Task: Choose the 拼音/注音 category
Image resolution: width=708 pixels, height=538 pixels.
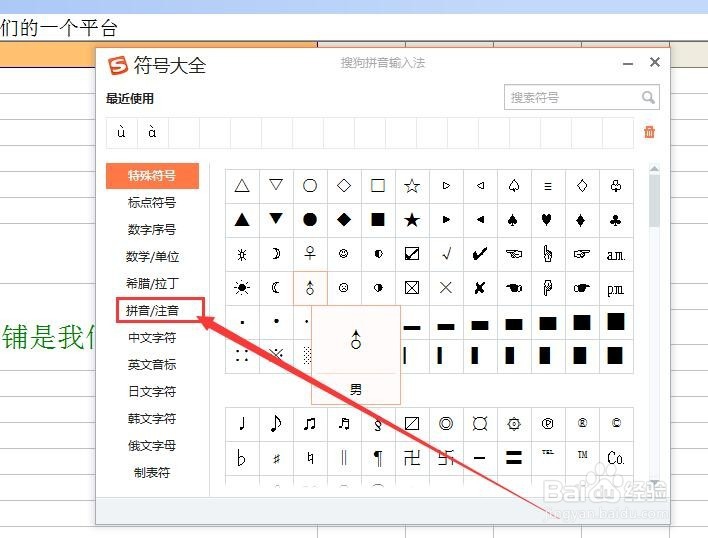Action: pos(152,311)
